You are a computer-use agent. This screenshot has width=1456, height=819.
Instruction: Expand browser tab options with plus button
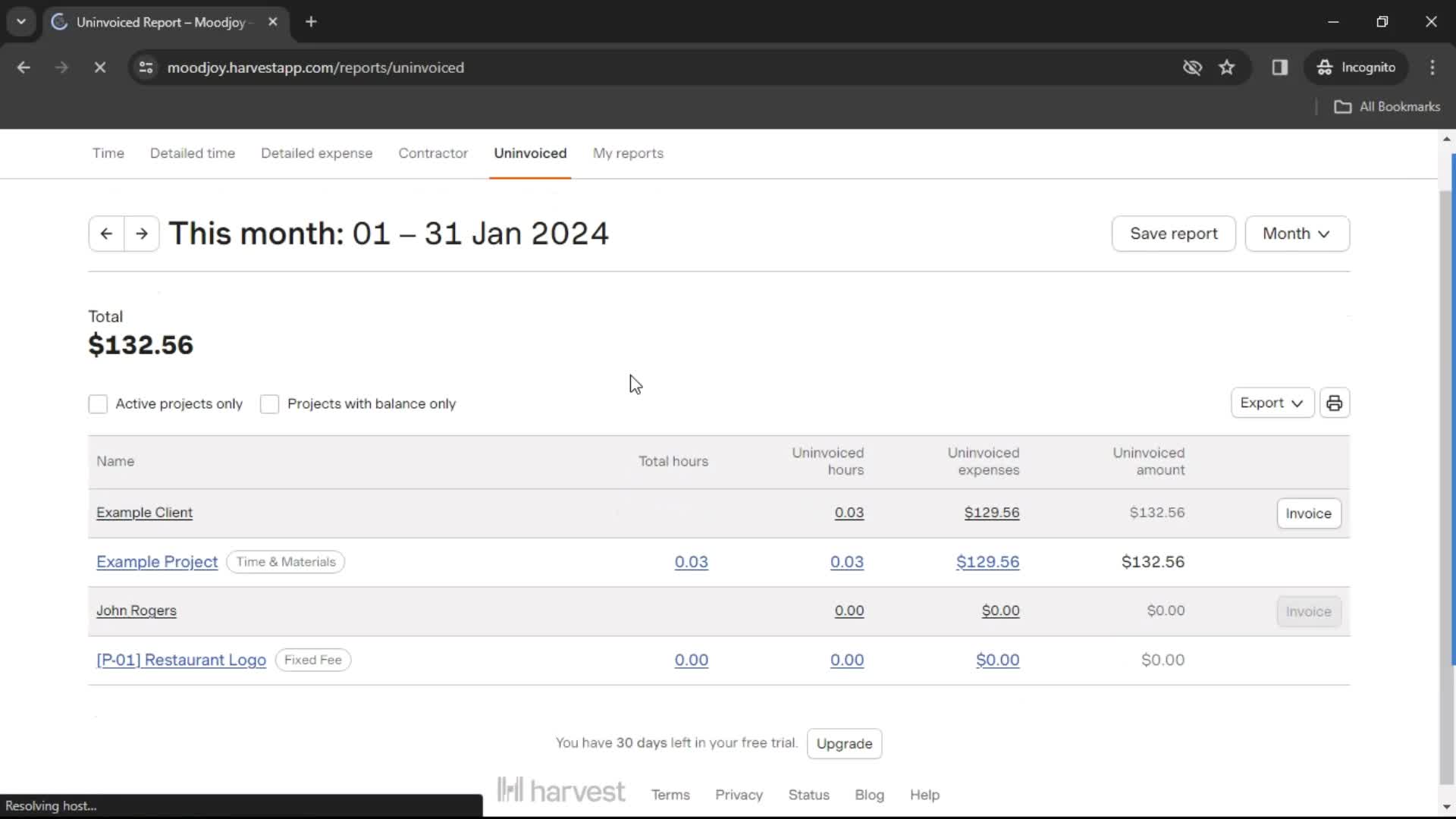point(311,21)
